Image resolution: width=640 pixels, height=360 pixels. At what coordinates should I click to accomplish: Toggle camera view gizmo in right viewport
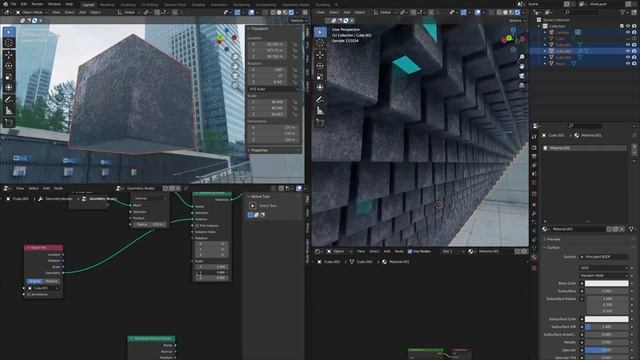(x=522, y=76)
